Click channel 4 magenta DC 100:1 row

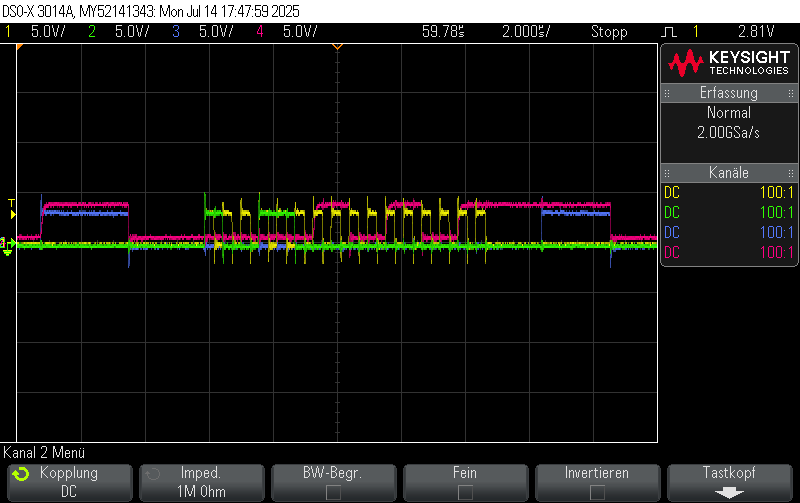click(729, 252)
